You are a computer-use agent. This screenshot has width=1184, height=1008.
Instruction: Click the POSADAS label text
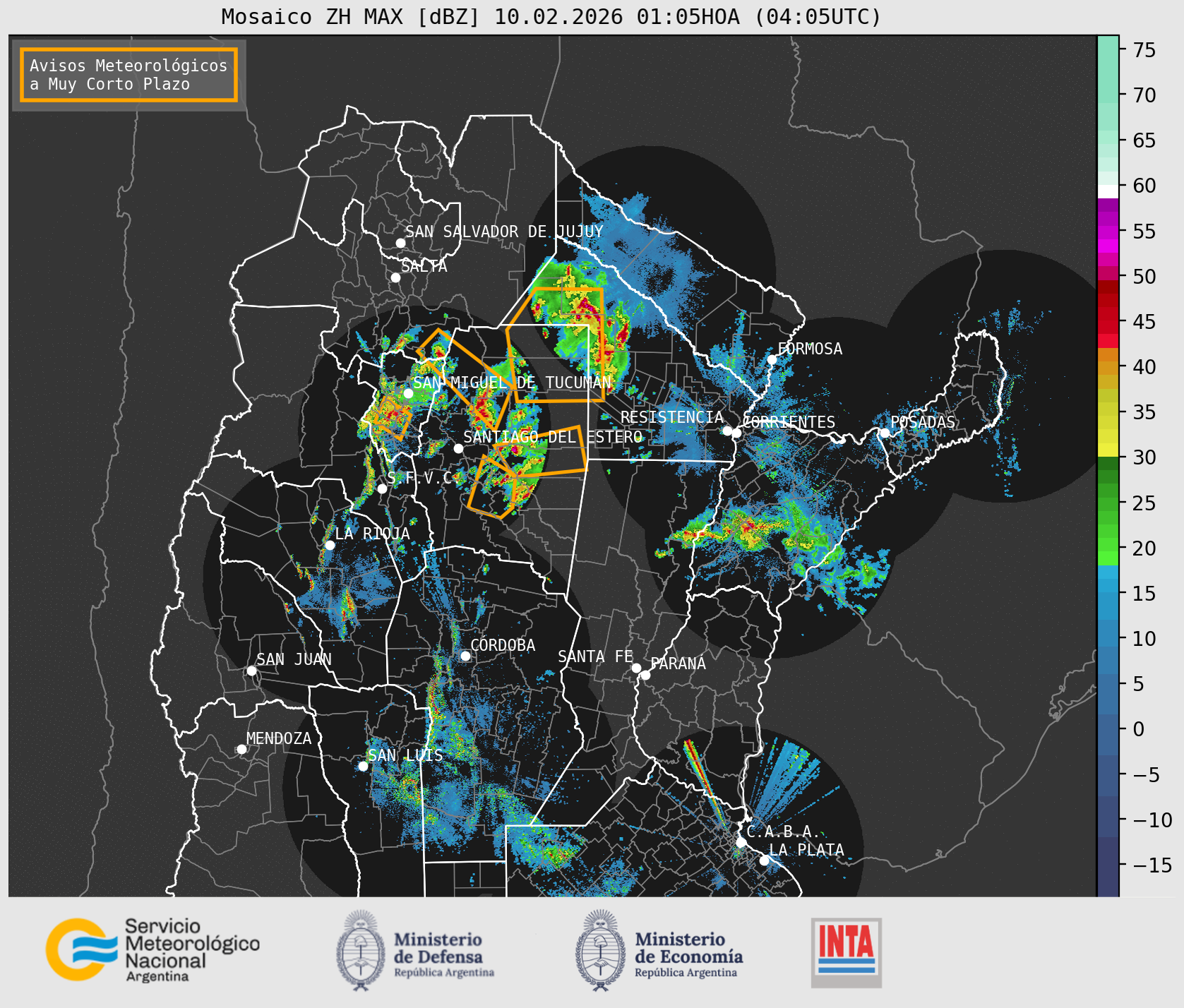tap(923, 422)
